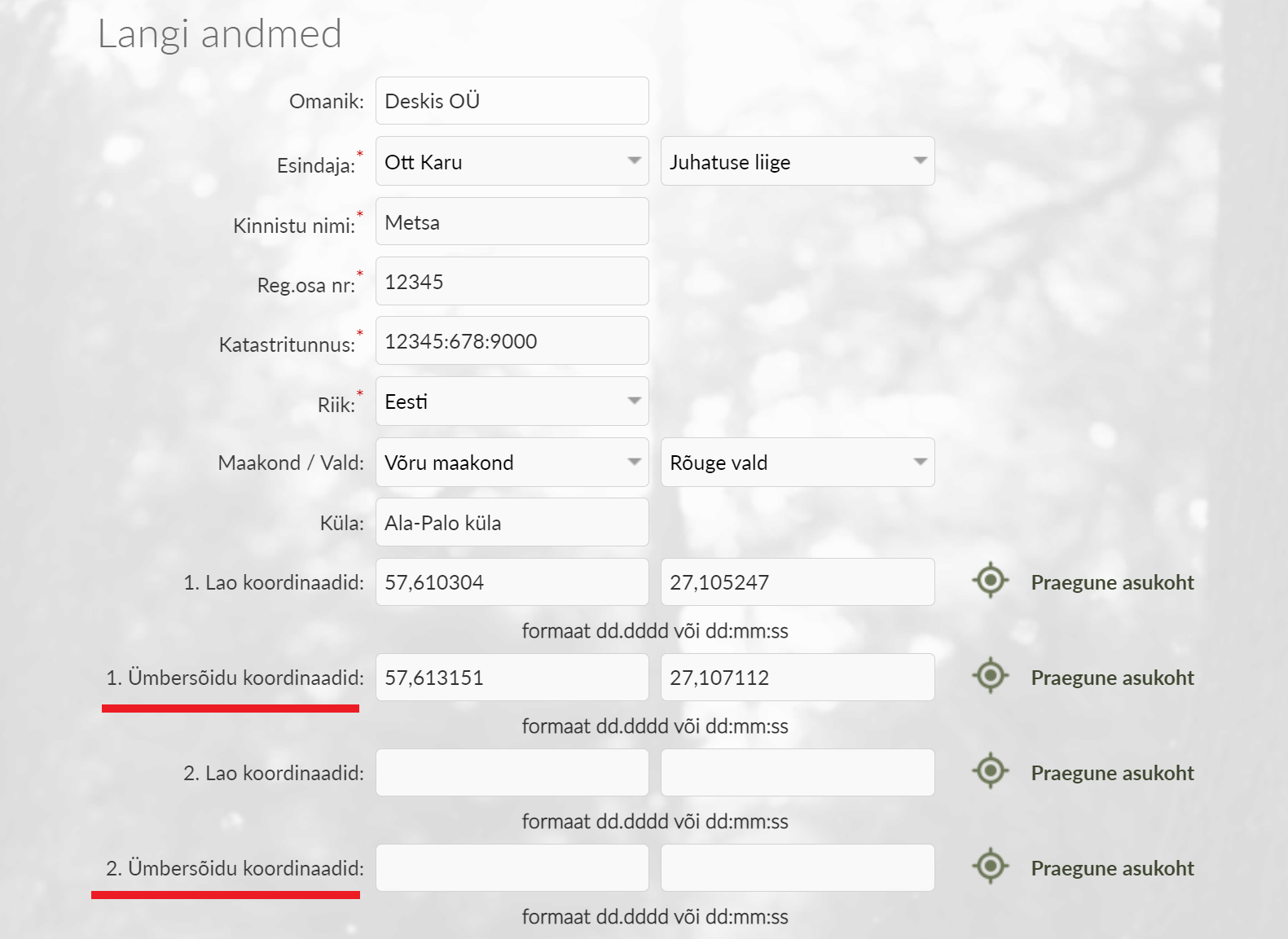The image size is (1288, 939).
Task: Click the empty first 2. Ümbersõidu koordinaadid field
Action: pyautogui.click(x=512, y=867)
